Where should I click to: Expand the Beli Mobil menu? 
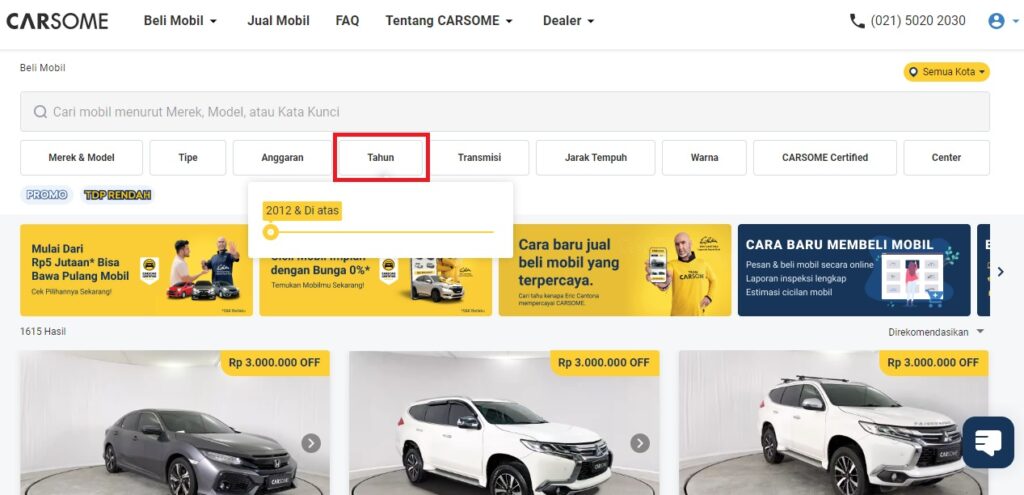pos(180,21)
